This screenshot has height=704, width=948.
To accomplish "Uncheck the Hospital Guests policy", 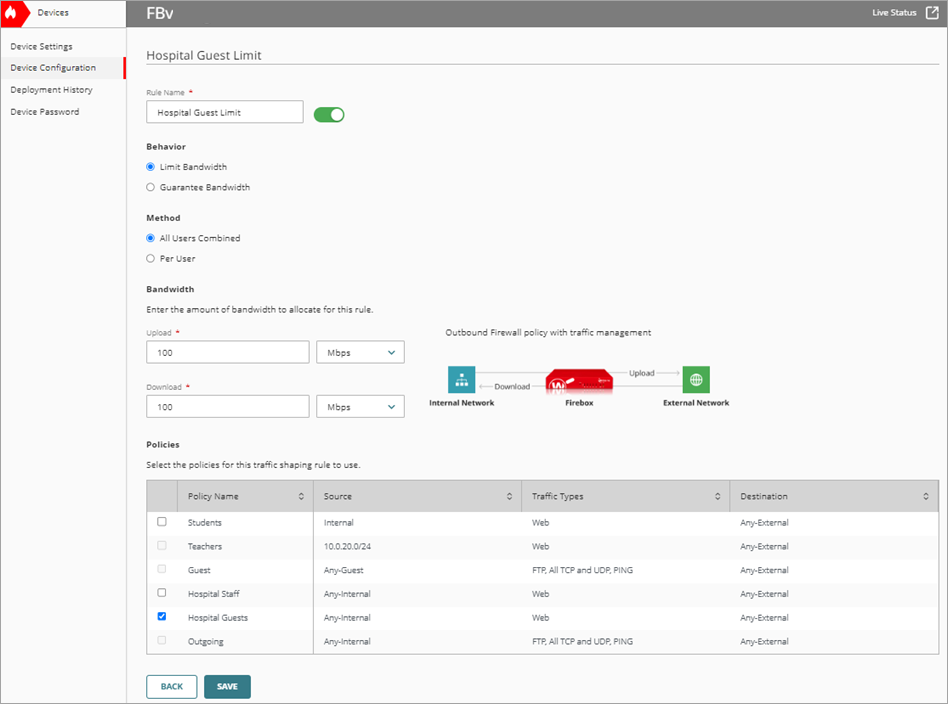I will coord(162,617).
